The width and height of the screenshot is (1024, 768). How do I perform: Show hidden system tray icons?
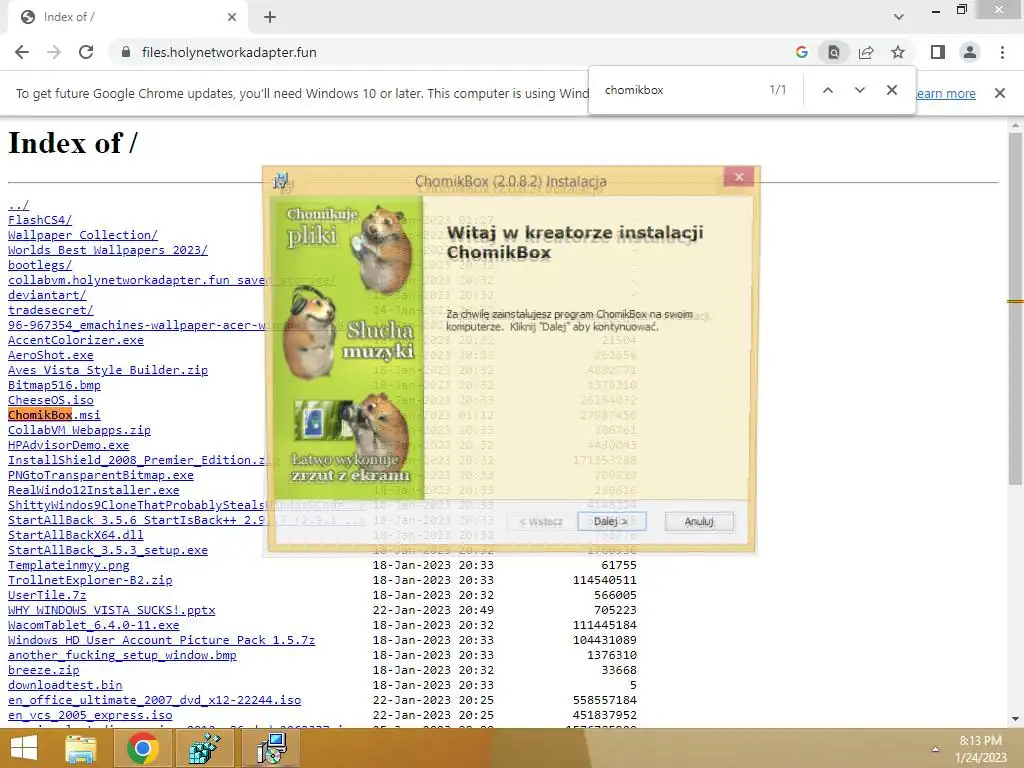[935, 749]
